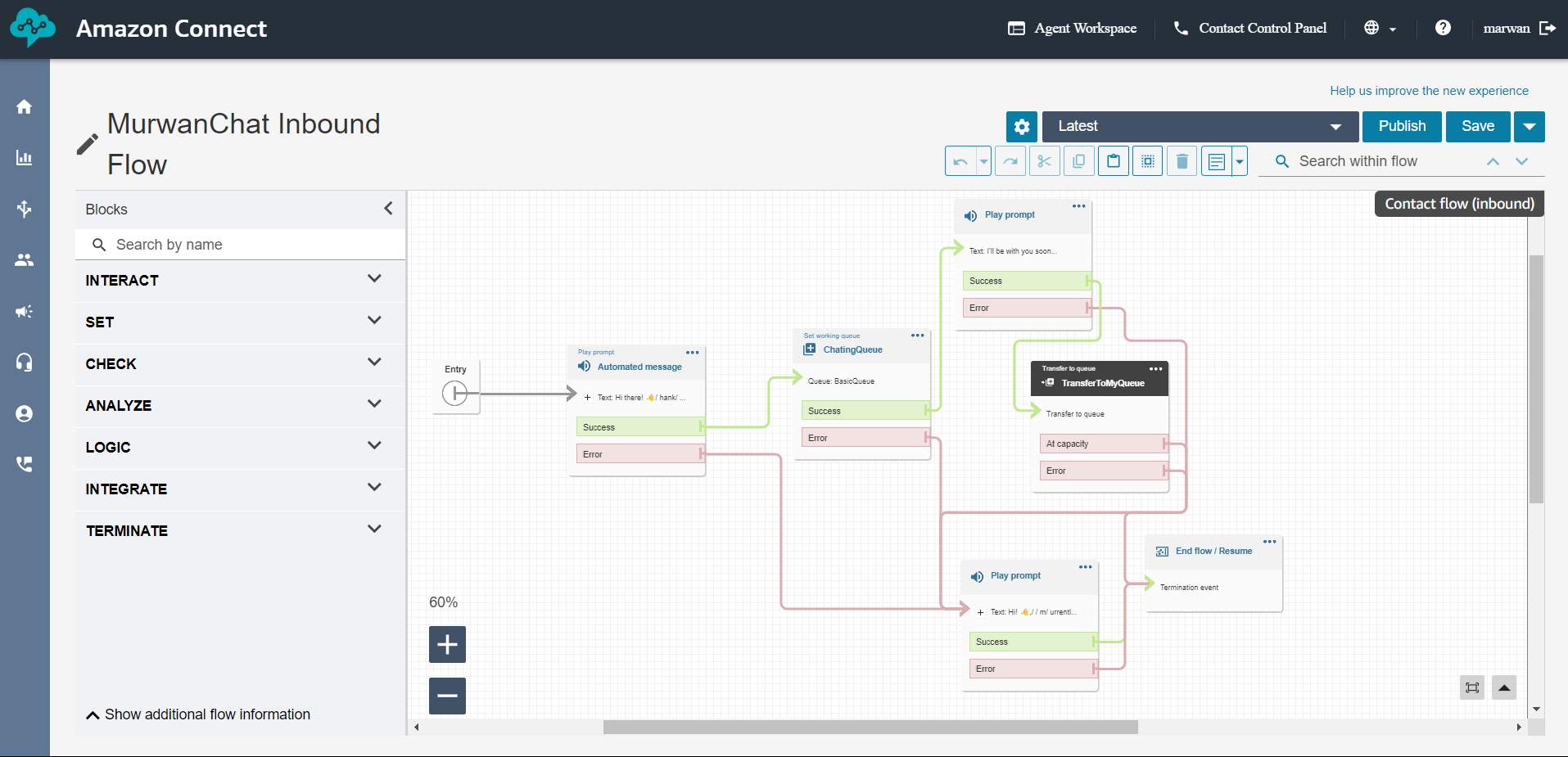Click the fit-to-screen canvas icon

(x=1472, y=687)
